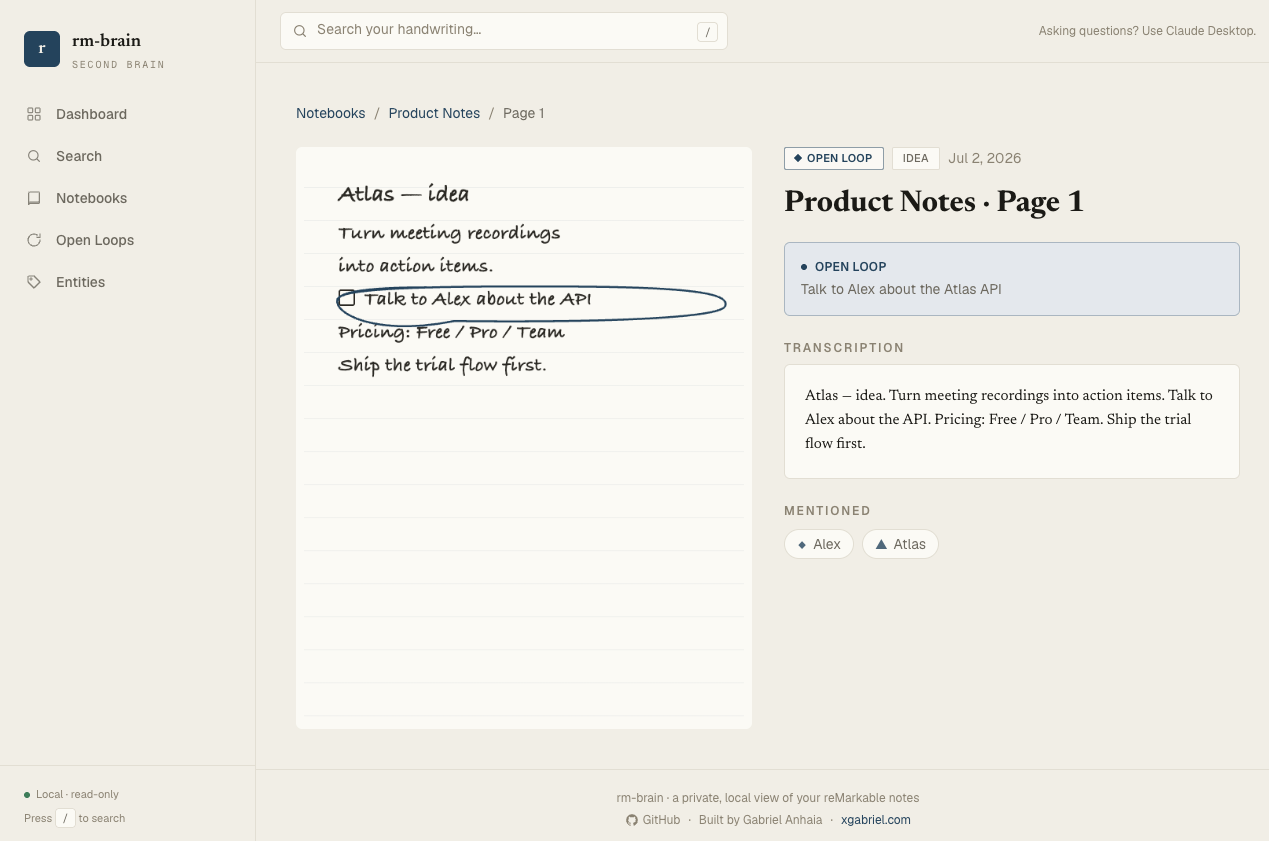
Task: Click the Dashboard grid icon
Action: point(34,114)
